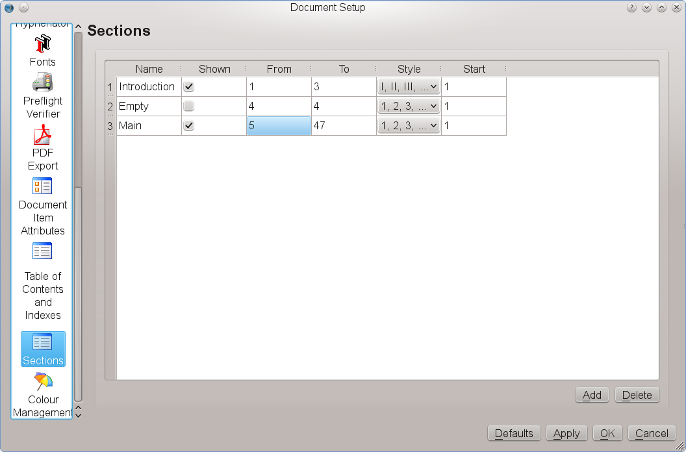686x452 pixels.
Task: Click the Cancel button
Action: [x=651, y=433]
